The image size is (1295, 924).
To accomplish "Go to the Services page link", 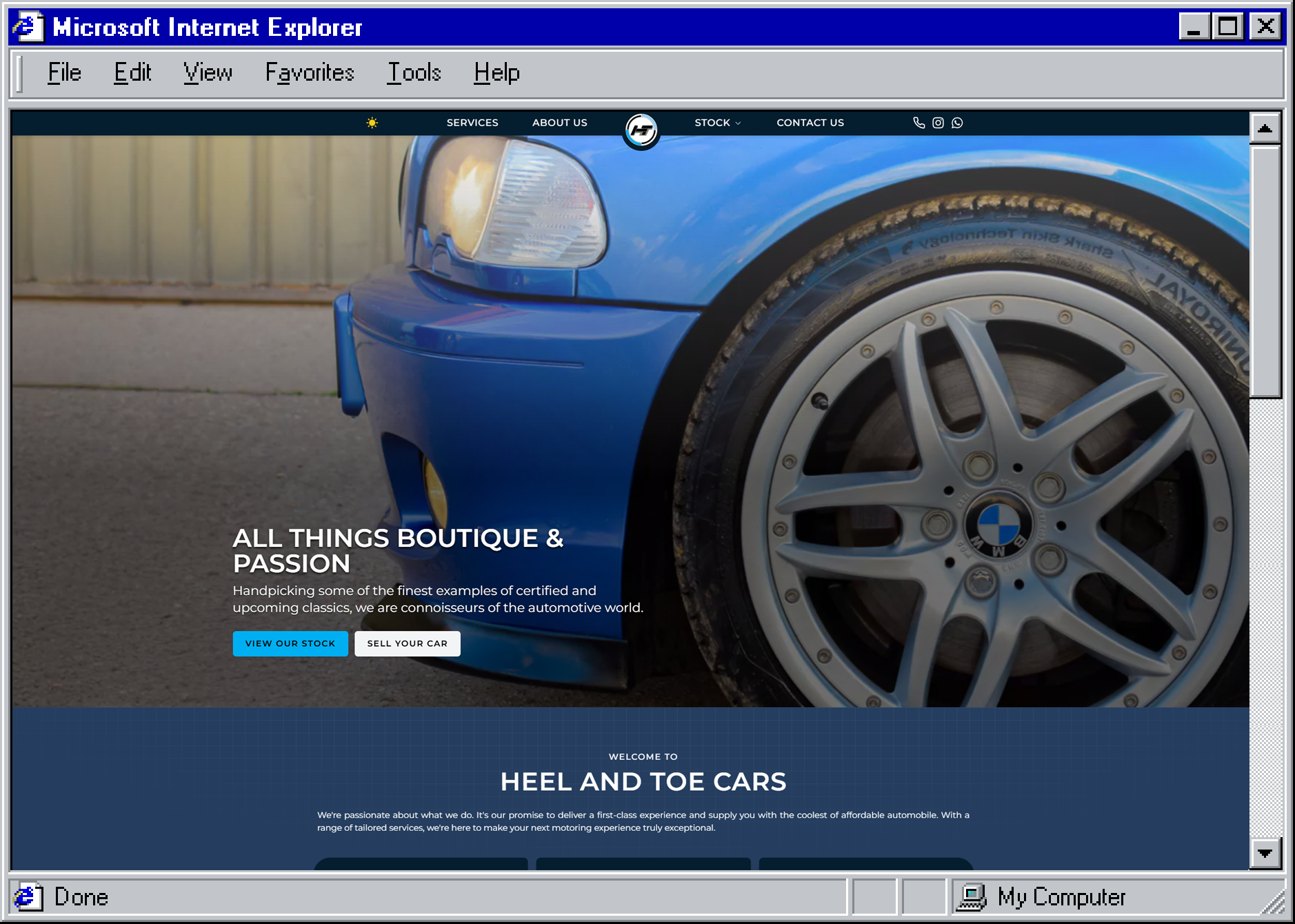I will point(472,123).
